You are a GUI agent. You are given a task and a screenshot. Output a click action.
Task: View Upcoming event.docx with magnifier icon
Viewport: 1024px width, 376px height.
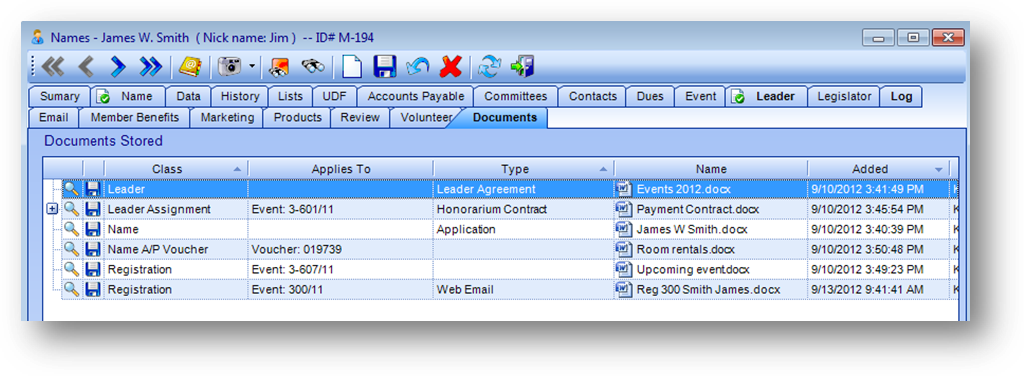tap(72, 269)
